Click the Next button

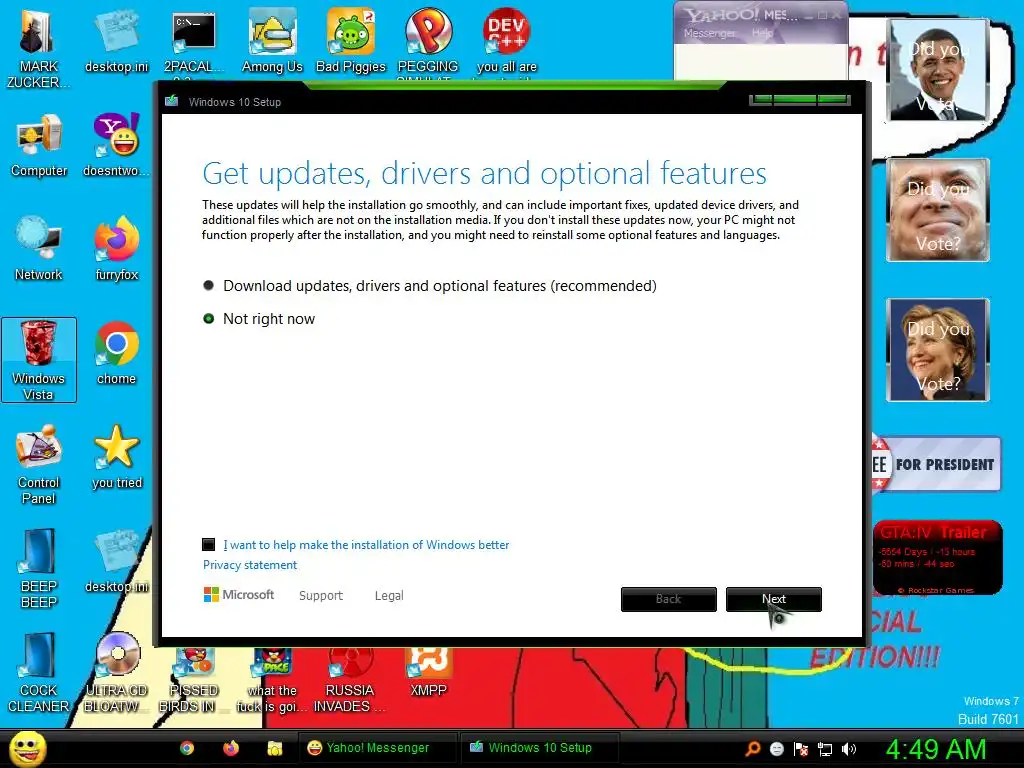[774, 599]
